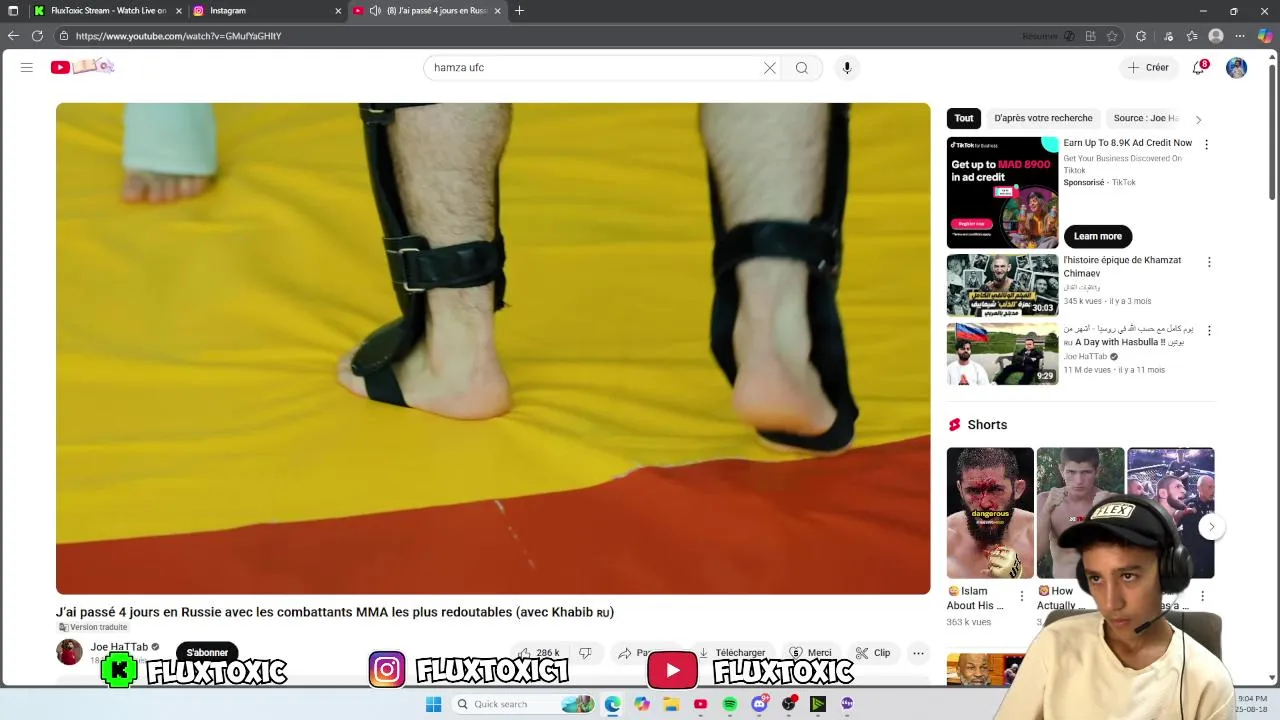
Task: Like the video showing 286 k
Action: [x=539, y=653]
